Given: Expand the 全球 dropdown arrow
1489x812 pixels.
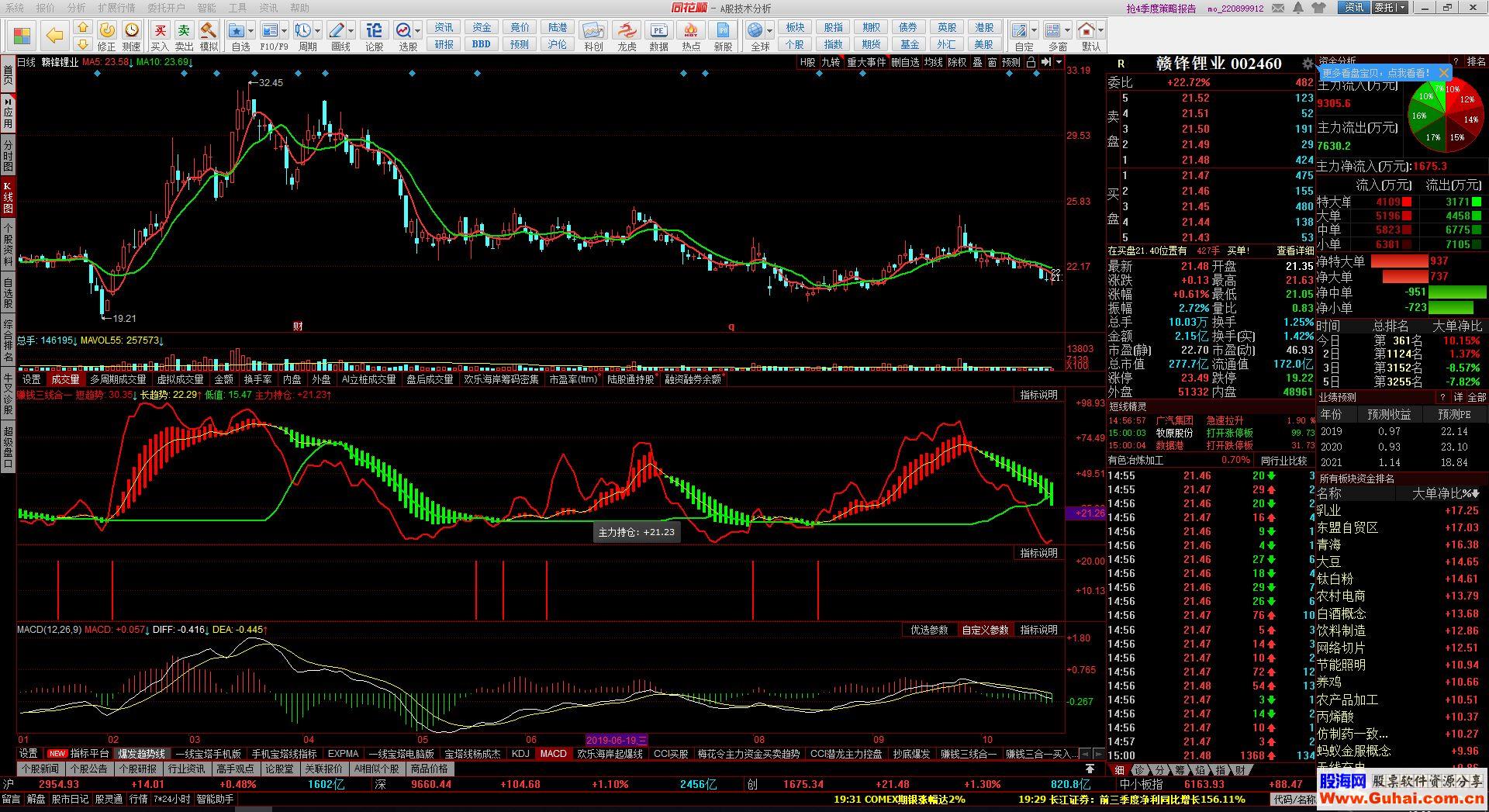Looking at the screenshot, I should (x=770, y=31).
